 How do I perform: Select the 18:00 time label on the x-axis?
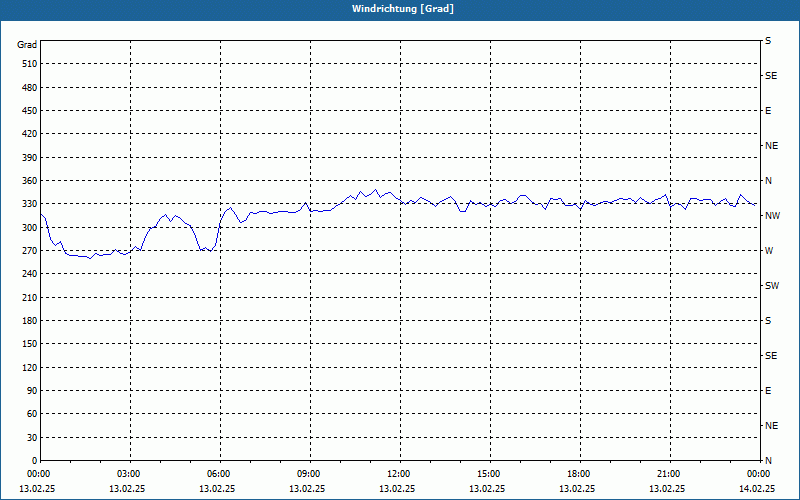(x=580, y=474)
